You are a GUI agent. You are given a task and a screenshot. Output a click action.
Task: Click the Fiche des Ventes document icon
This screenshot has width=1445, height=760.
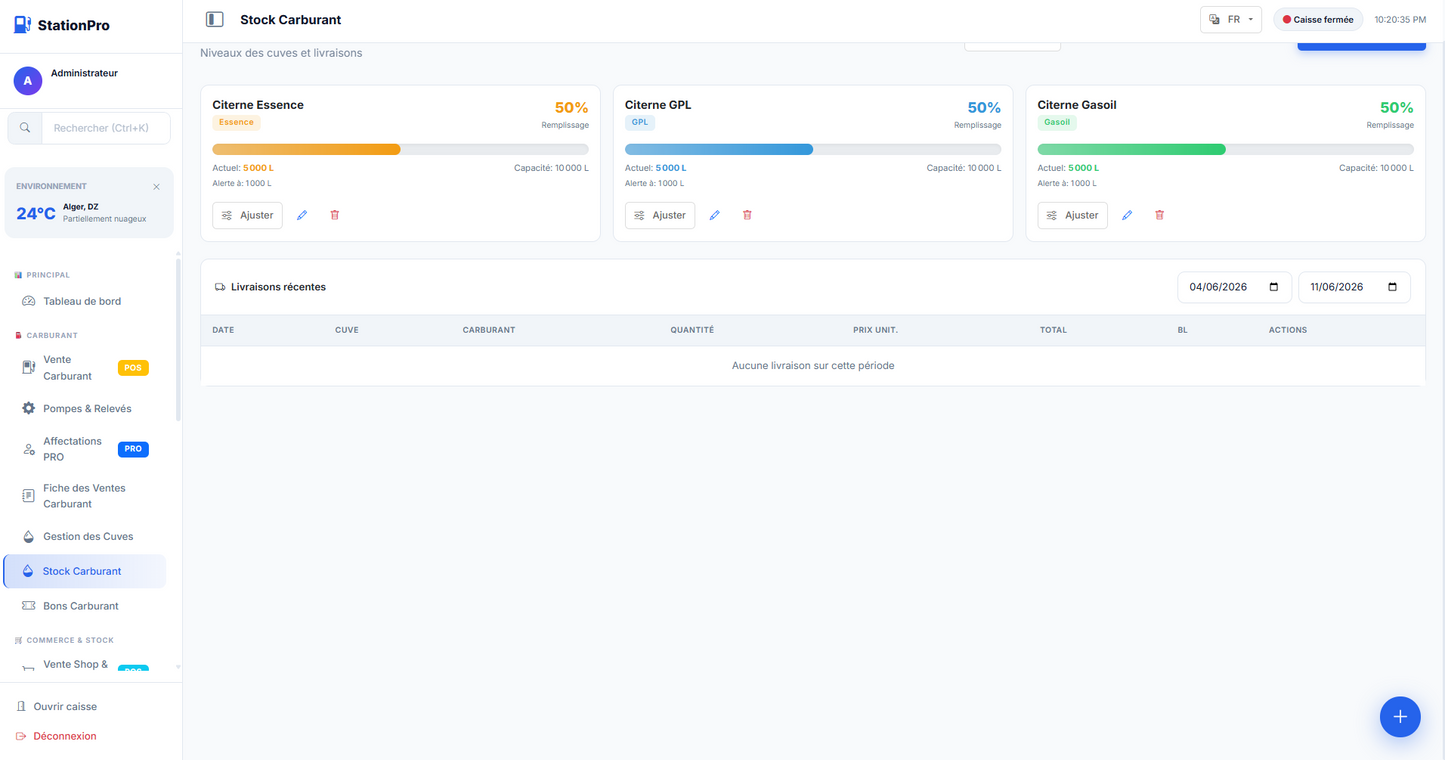(28, 496)
